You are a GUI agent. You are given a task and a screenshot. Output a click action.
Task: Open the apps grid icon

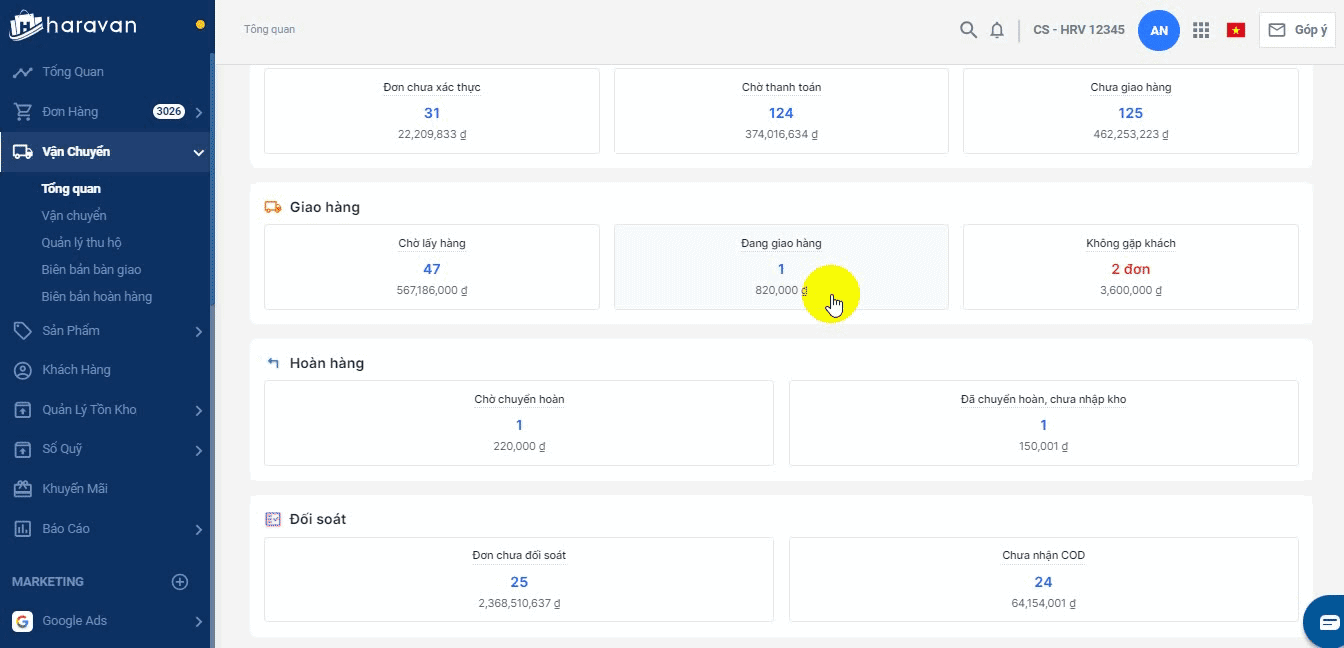(x=1201, y=30)
